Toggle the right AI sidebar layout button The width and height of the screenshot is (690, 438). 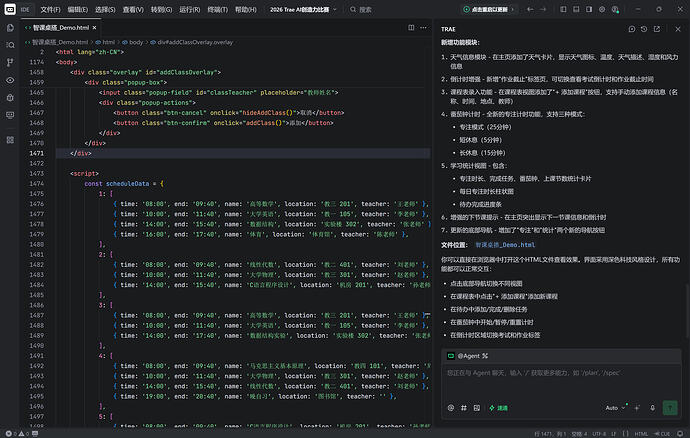[x=589, y=9]
